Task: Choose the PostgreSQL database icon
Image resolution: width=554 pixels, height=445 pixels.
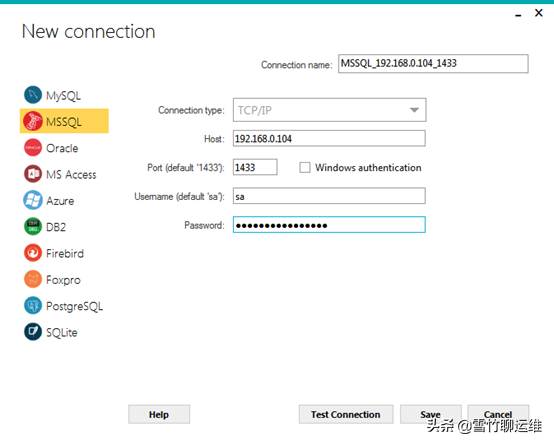Action: pyautogui.click(x=33, y=306)
